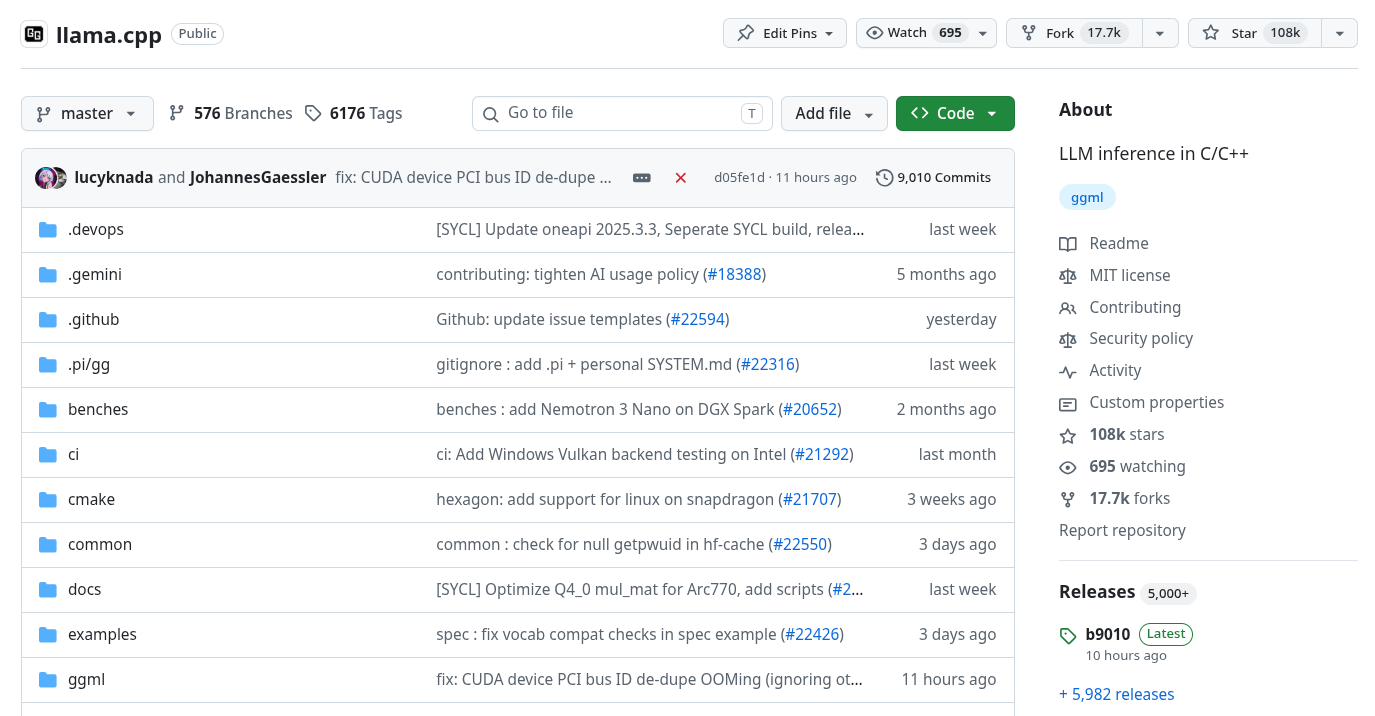Fork the repository with Fork button

[x=1074, y=33]
